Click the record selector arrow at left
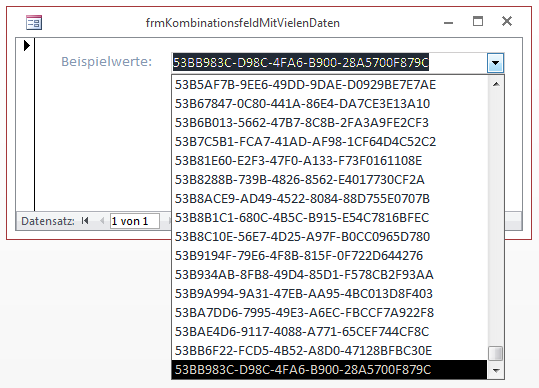 pos(26,45)
